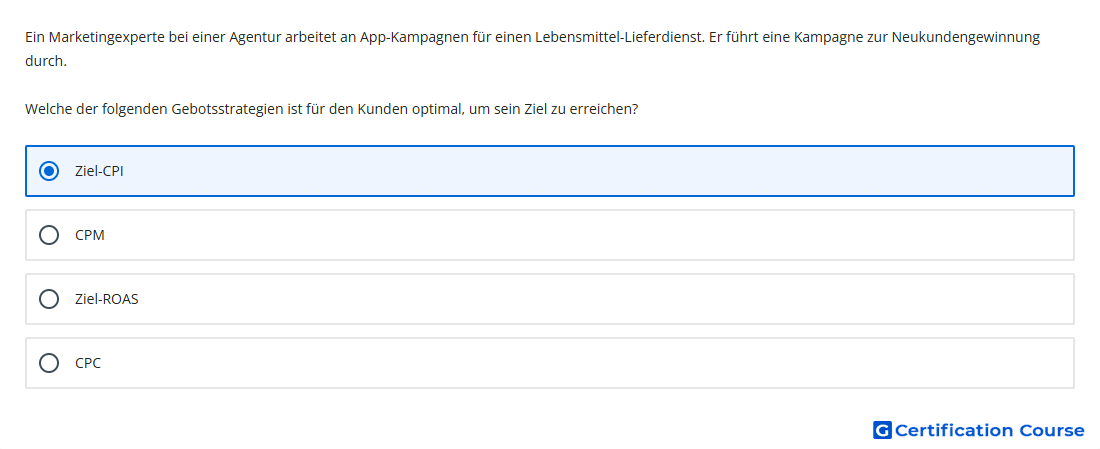Choose the CPM radio button
1100x449 pixels.
49,235
